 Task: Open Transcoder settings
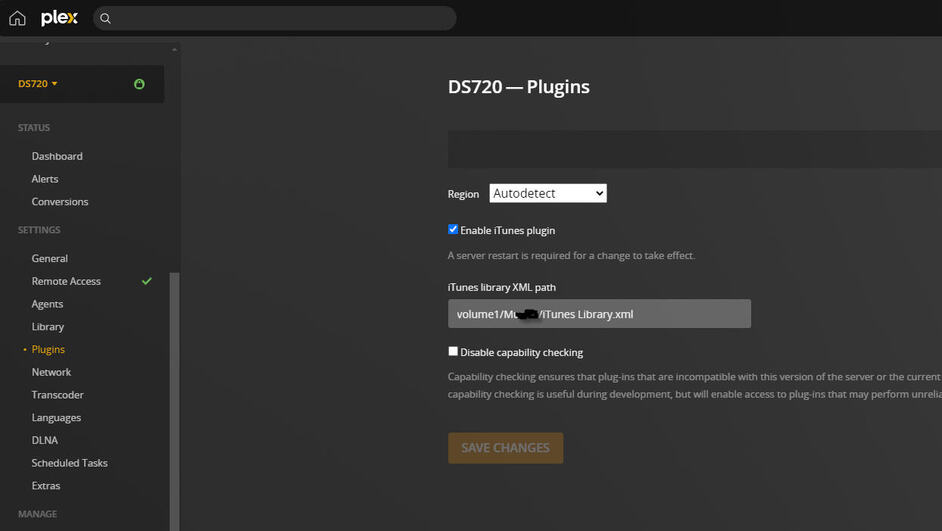coord(58,395)
